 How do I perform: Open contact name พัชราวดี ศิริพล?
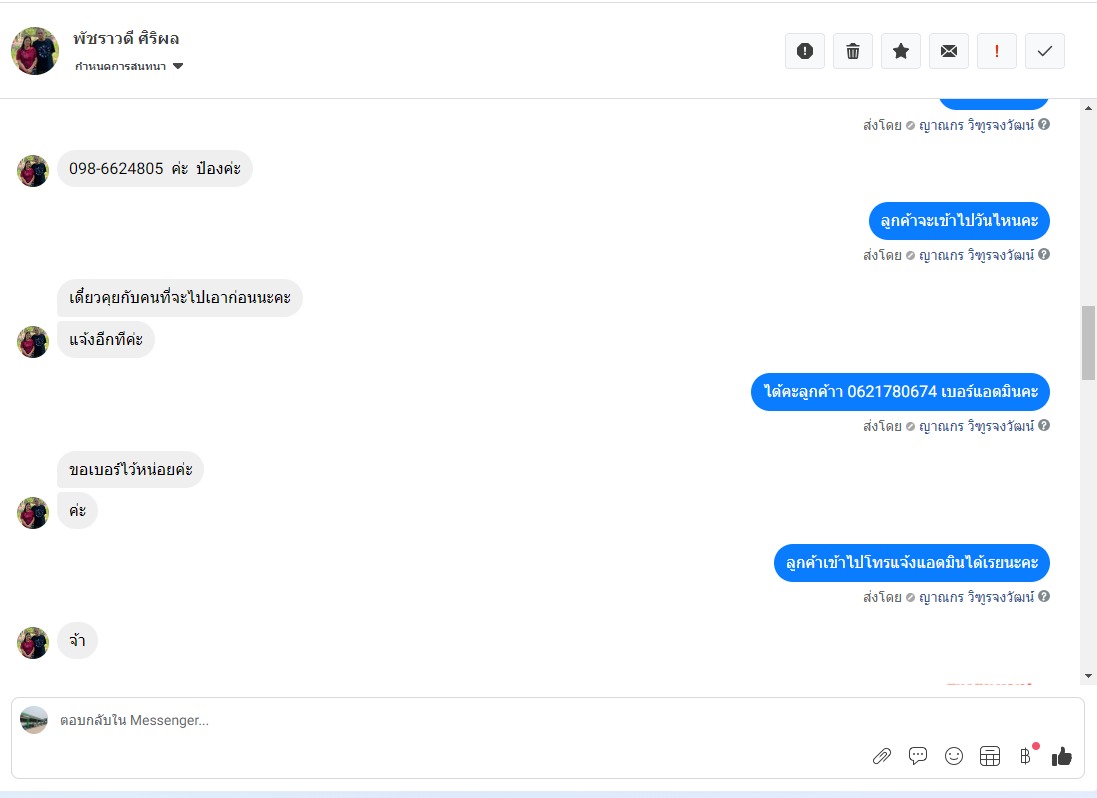coord(126,38)
